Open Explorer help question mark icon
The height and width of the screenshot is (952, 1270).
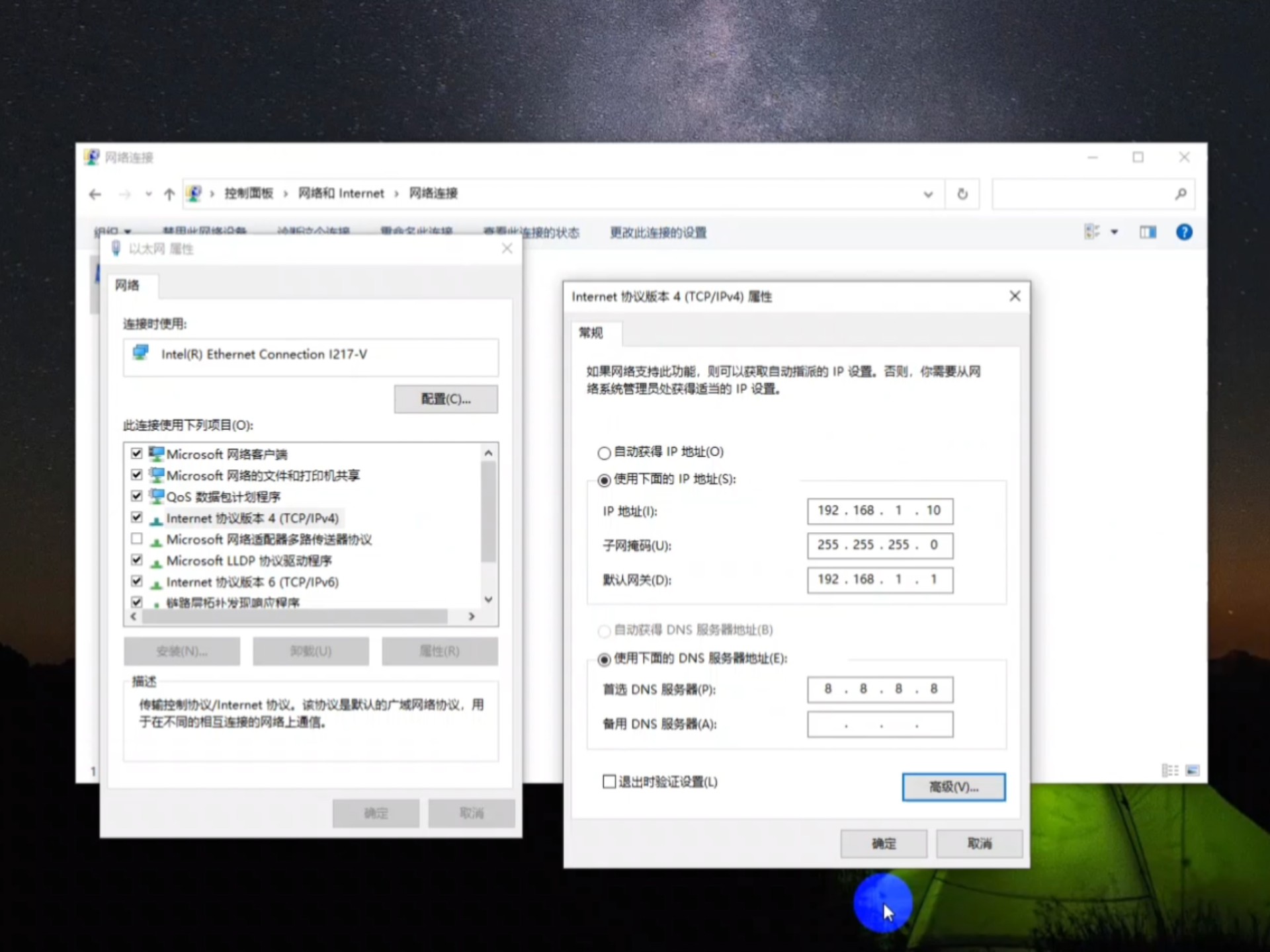1184,232
